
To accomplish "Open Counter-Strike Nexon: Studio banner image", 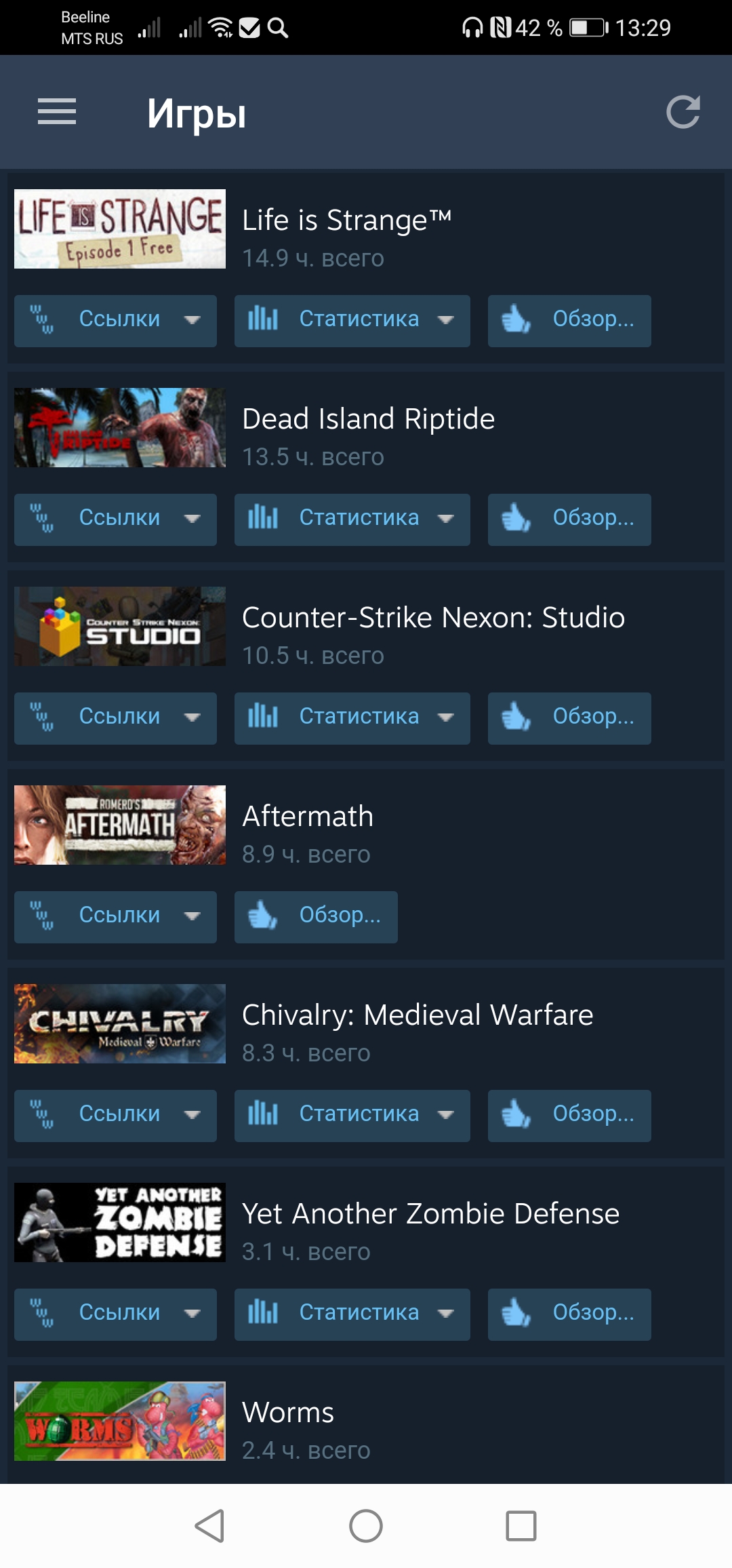I will tap(120, 626).
